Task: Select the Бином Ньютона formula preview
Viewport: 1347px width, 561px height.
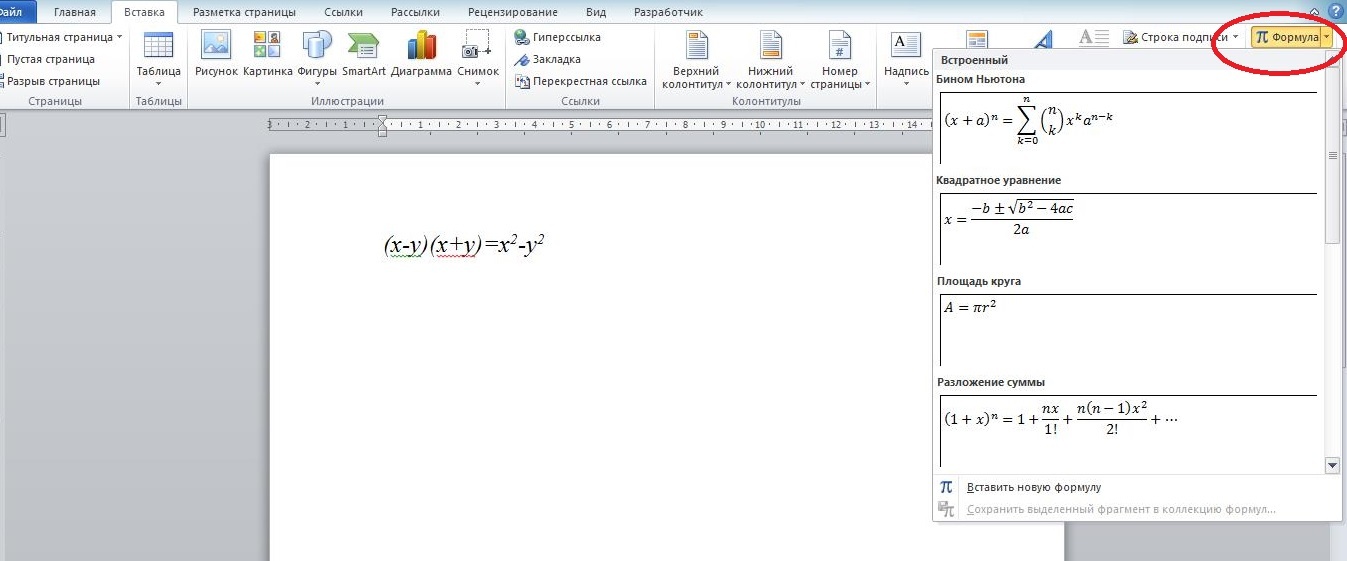Action: tap(1128, 127)
